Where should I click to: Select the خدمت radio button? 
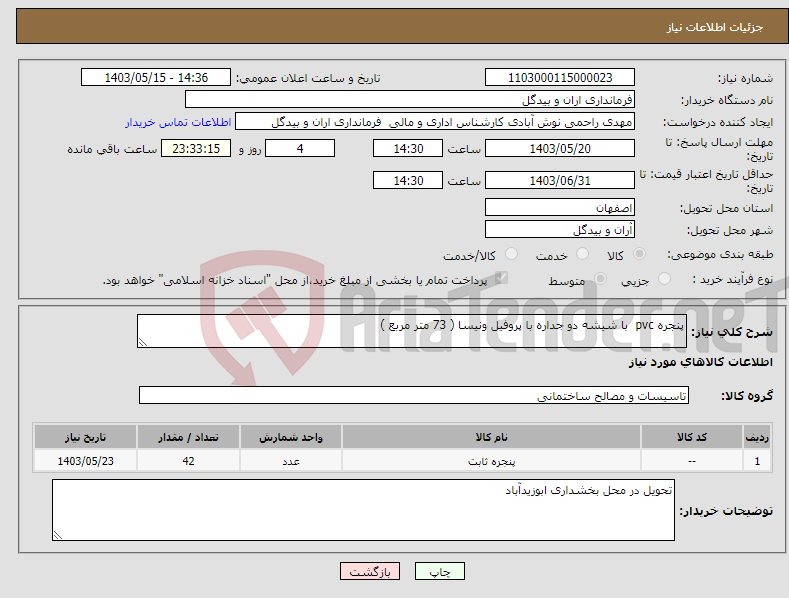point(582,254)
